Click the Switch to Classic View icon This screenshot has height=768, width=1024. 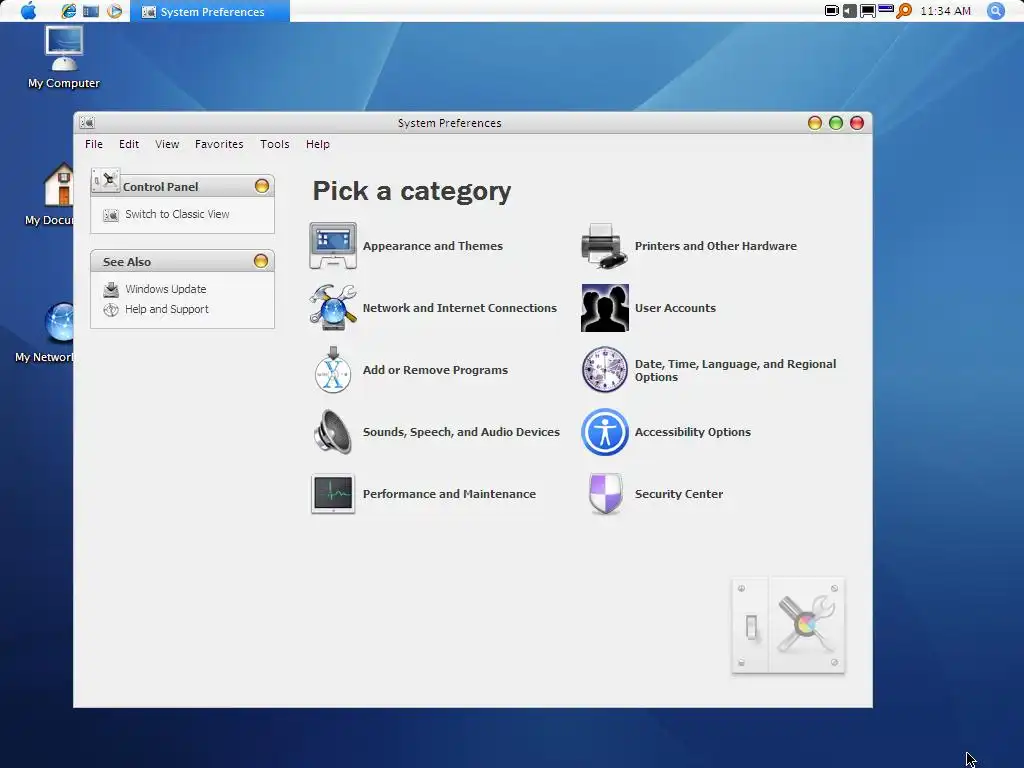coord(111,215)
